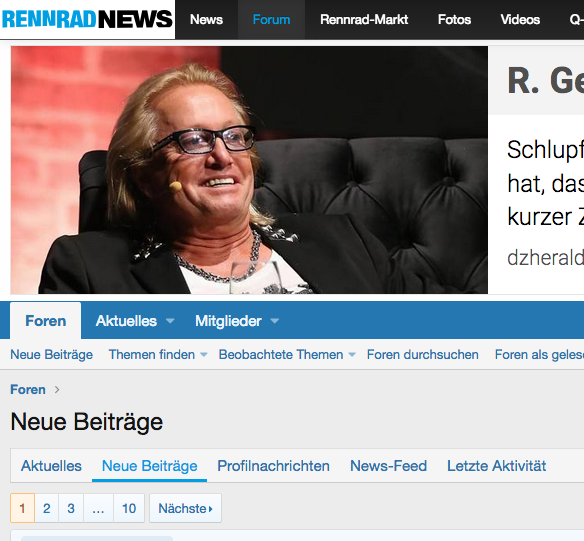Jump to page 10
584x541 pixels.
pyautogui.click(x=129, y=508)
